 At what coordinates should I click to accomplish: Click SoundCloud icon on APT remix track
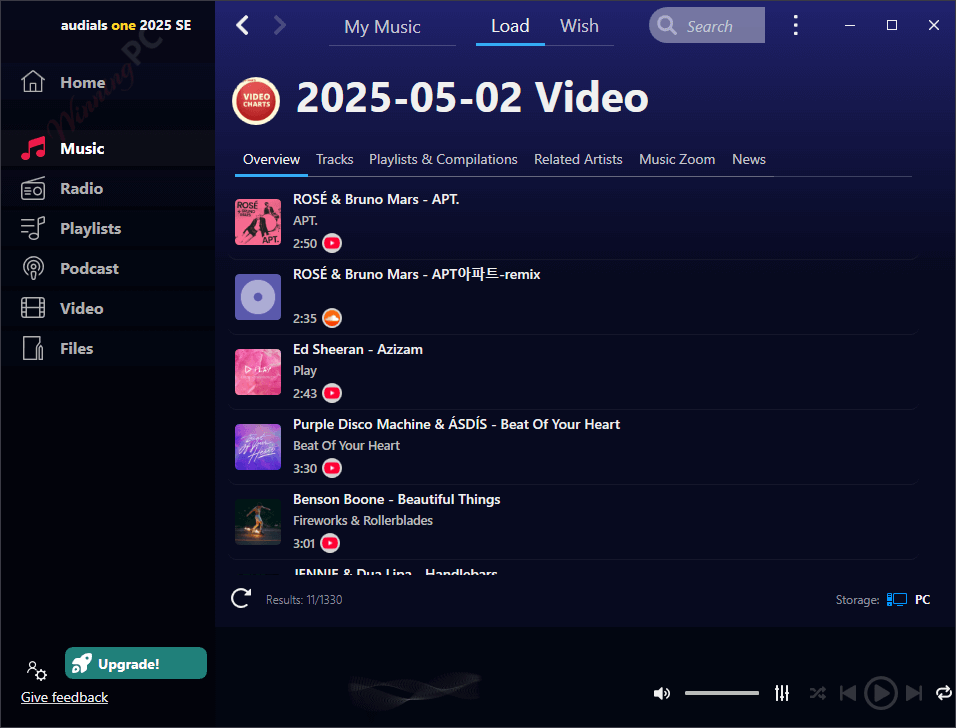[x=332, y=318]
